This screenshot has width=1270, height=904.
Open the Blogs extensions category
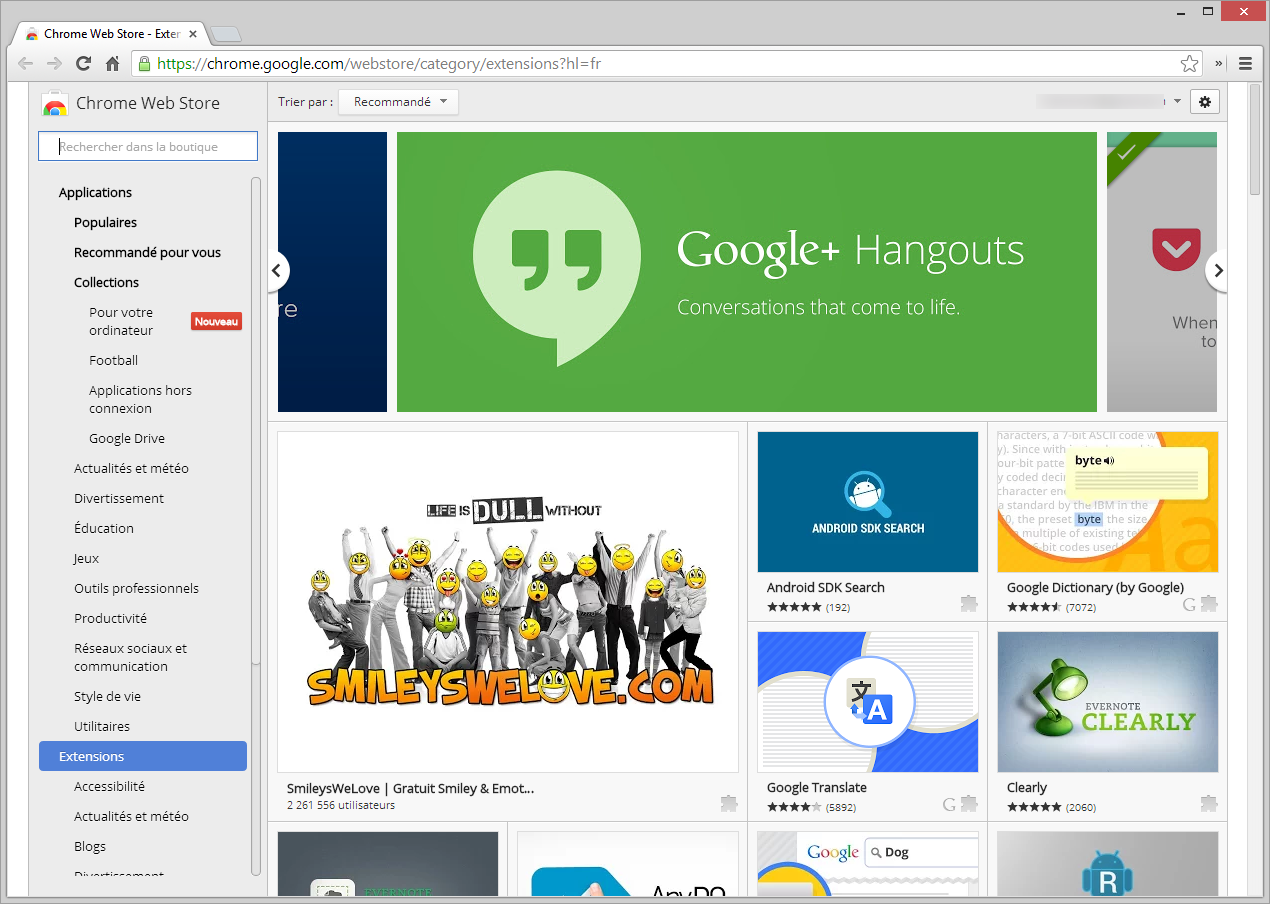pyautogui.click(x=90, y=847)
